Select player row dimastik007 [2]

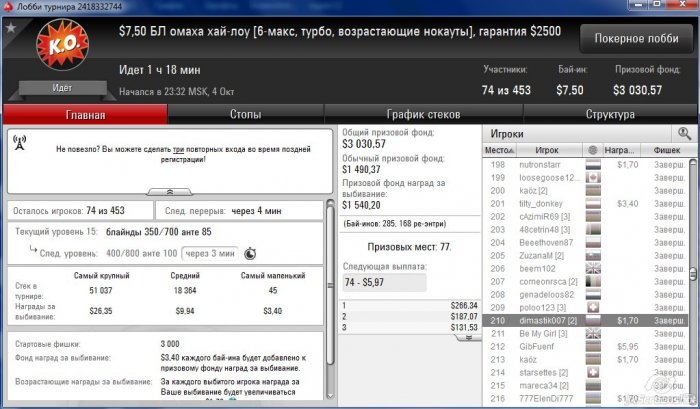coord(584,321)
